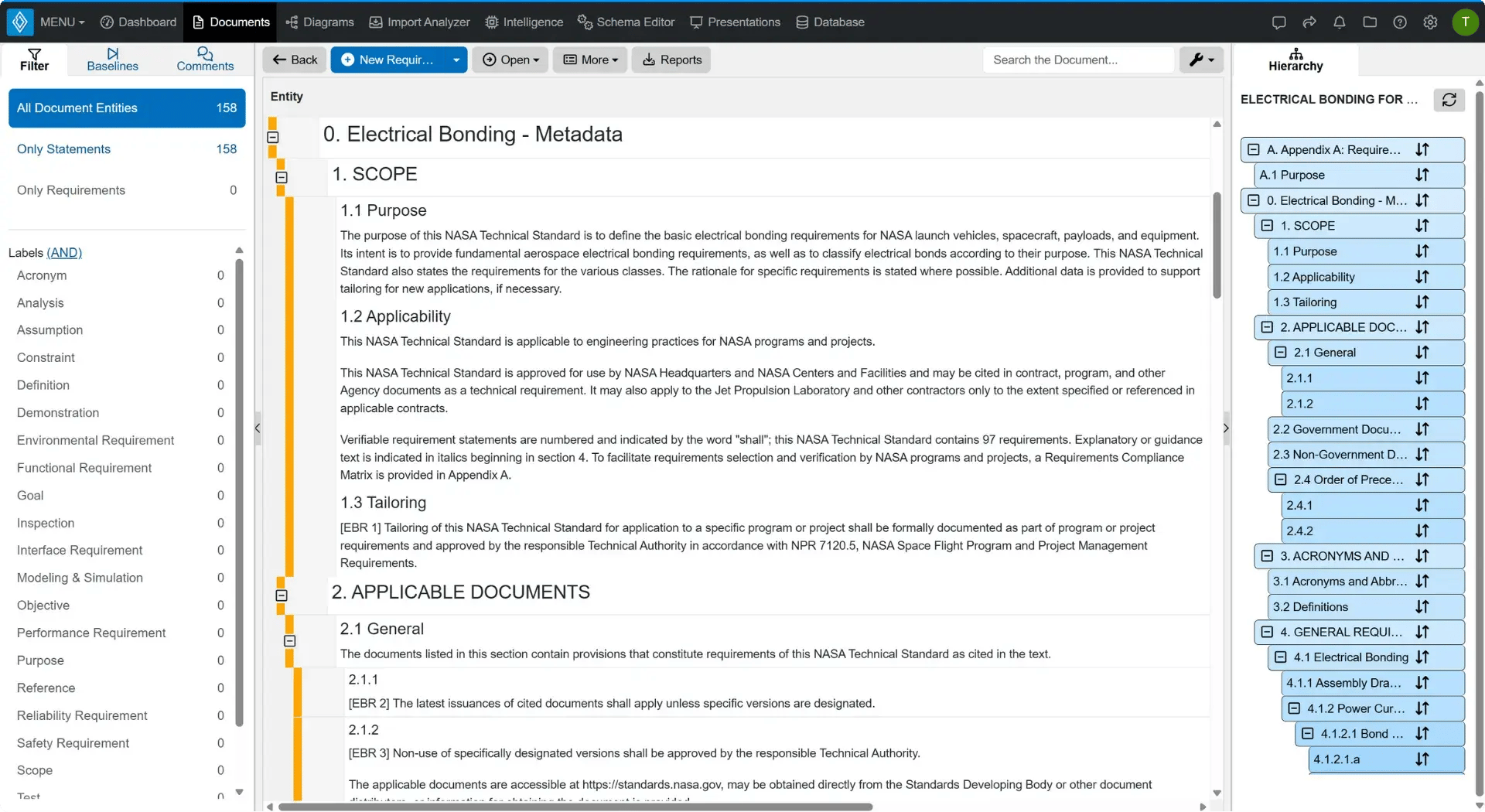Viewport: 1485px width, 812px height.
Task: Click the Search the Document field
Action: (x=1077, y=60)
